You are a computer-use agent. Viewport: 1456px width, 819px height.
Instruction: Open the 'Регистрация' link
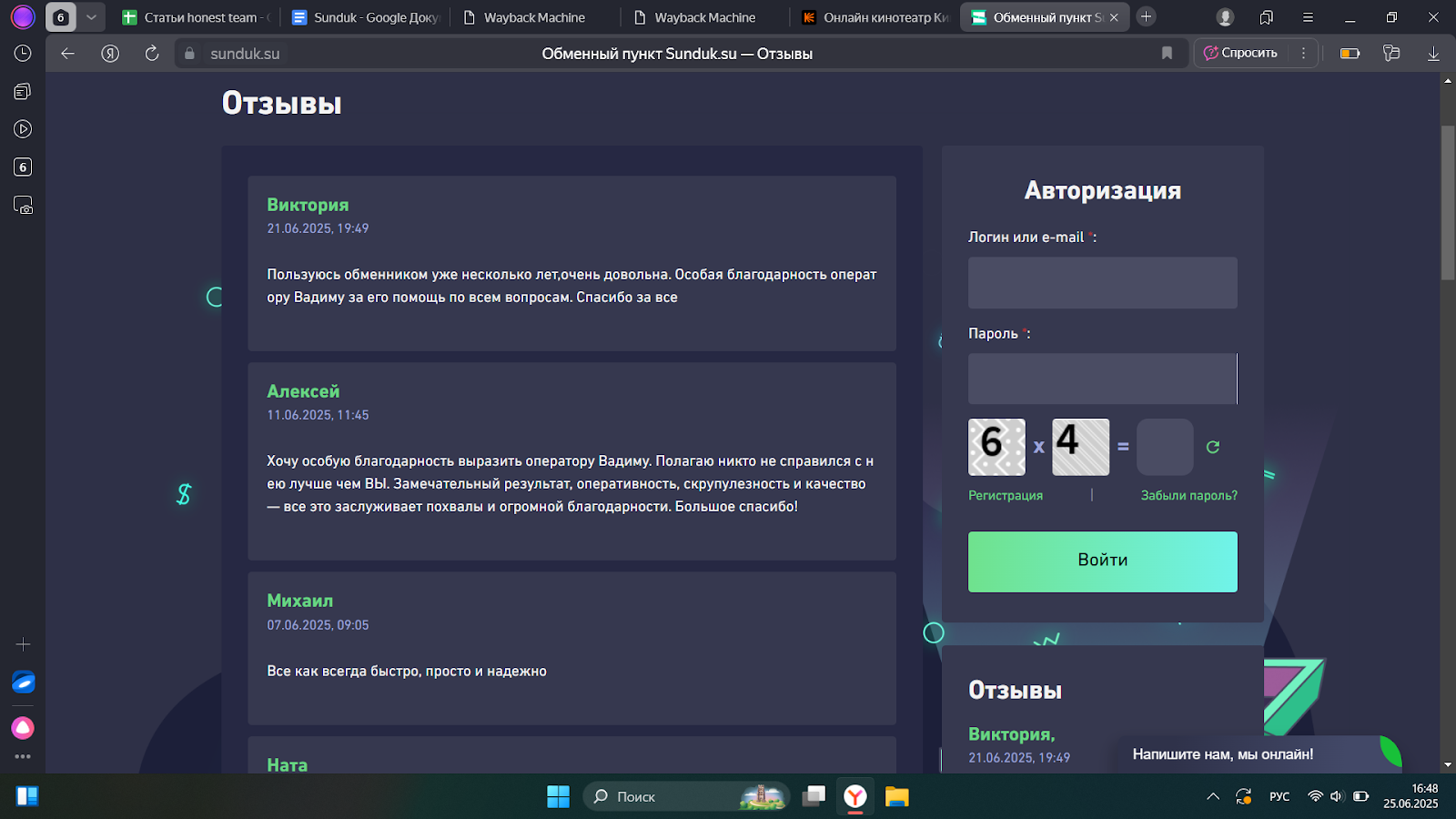click(x=1006, y=495)
